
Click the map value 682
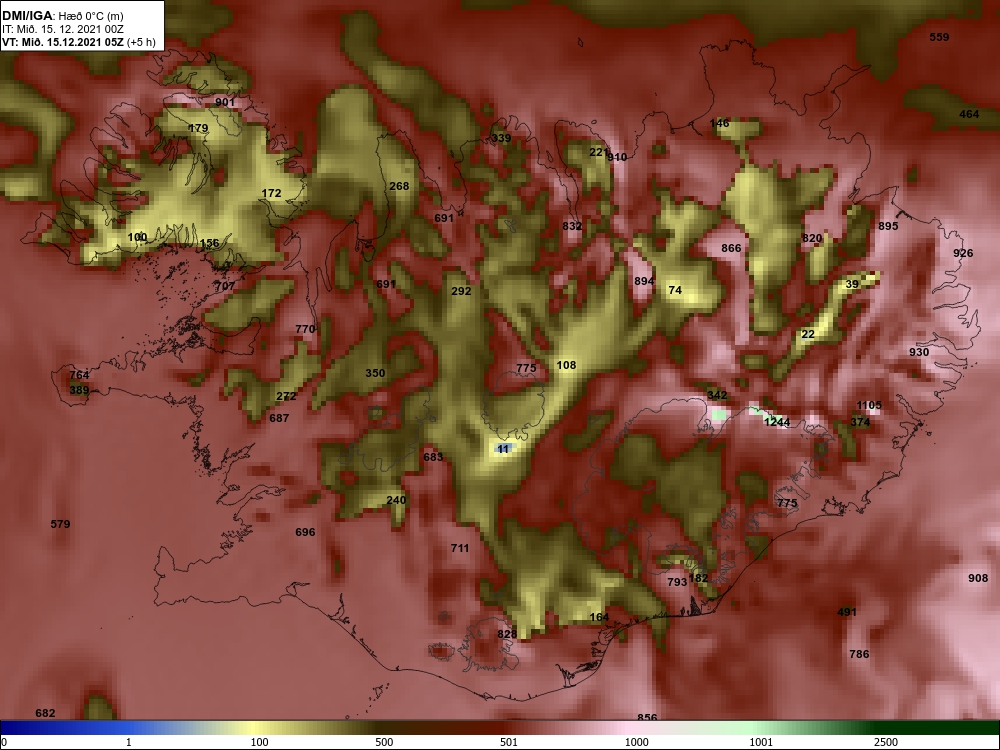click(45, 714)
